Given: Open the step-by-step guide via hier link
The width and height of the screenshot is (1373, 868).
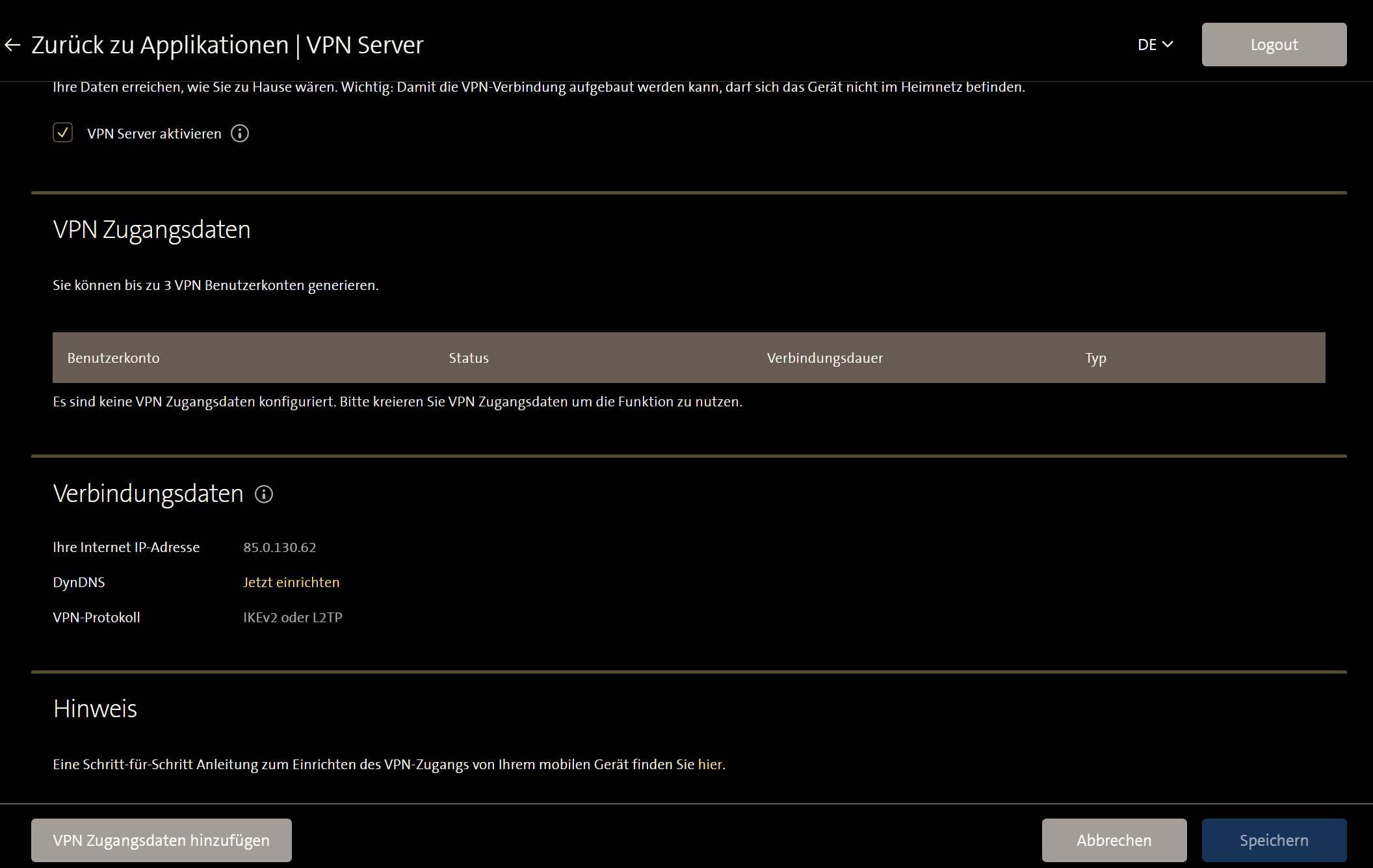Looking at the screenshot, I should 710,764.
